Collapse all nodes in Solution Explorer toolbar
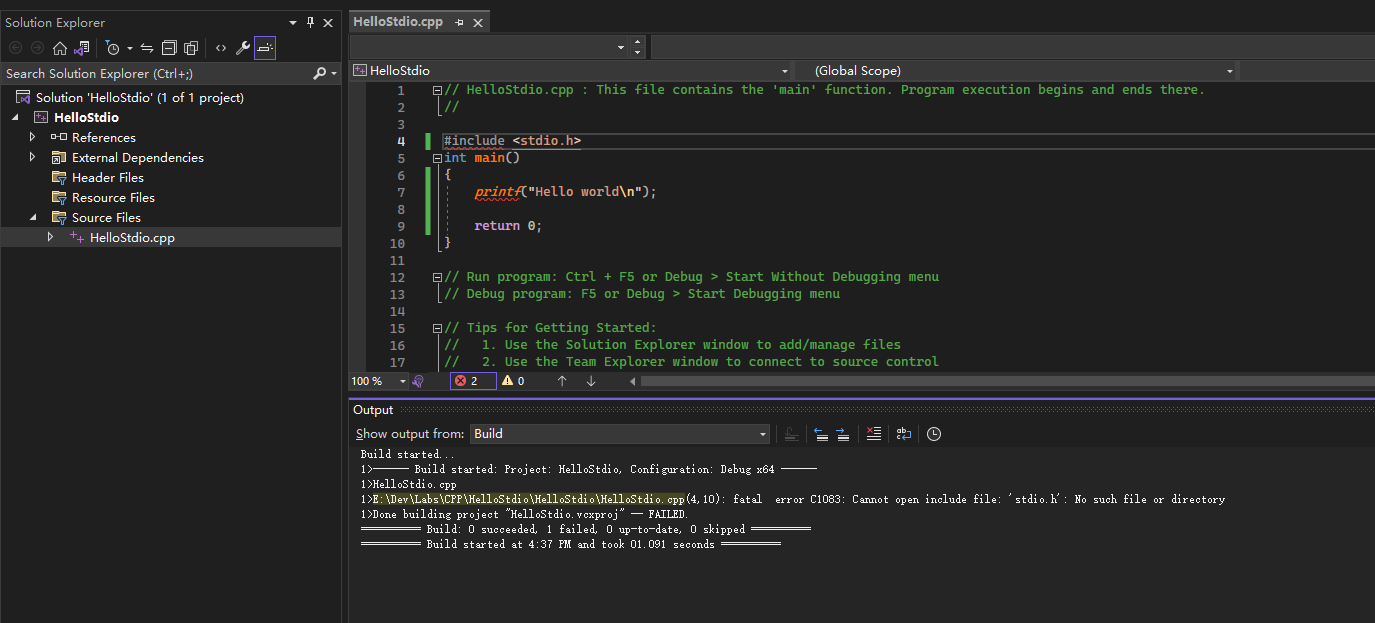1375x623 pixels. 169,47
